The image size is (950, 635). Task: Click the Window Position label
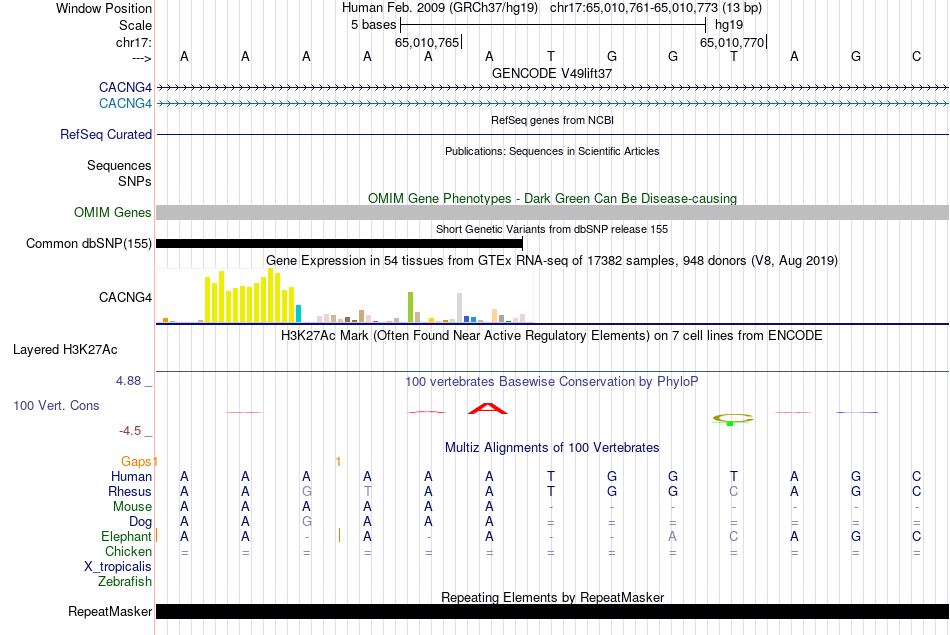point(104,8)
